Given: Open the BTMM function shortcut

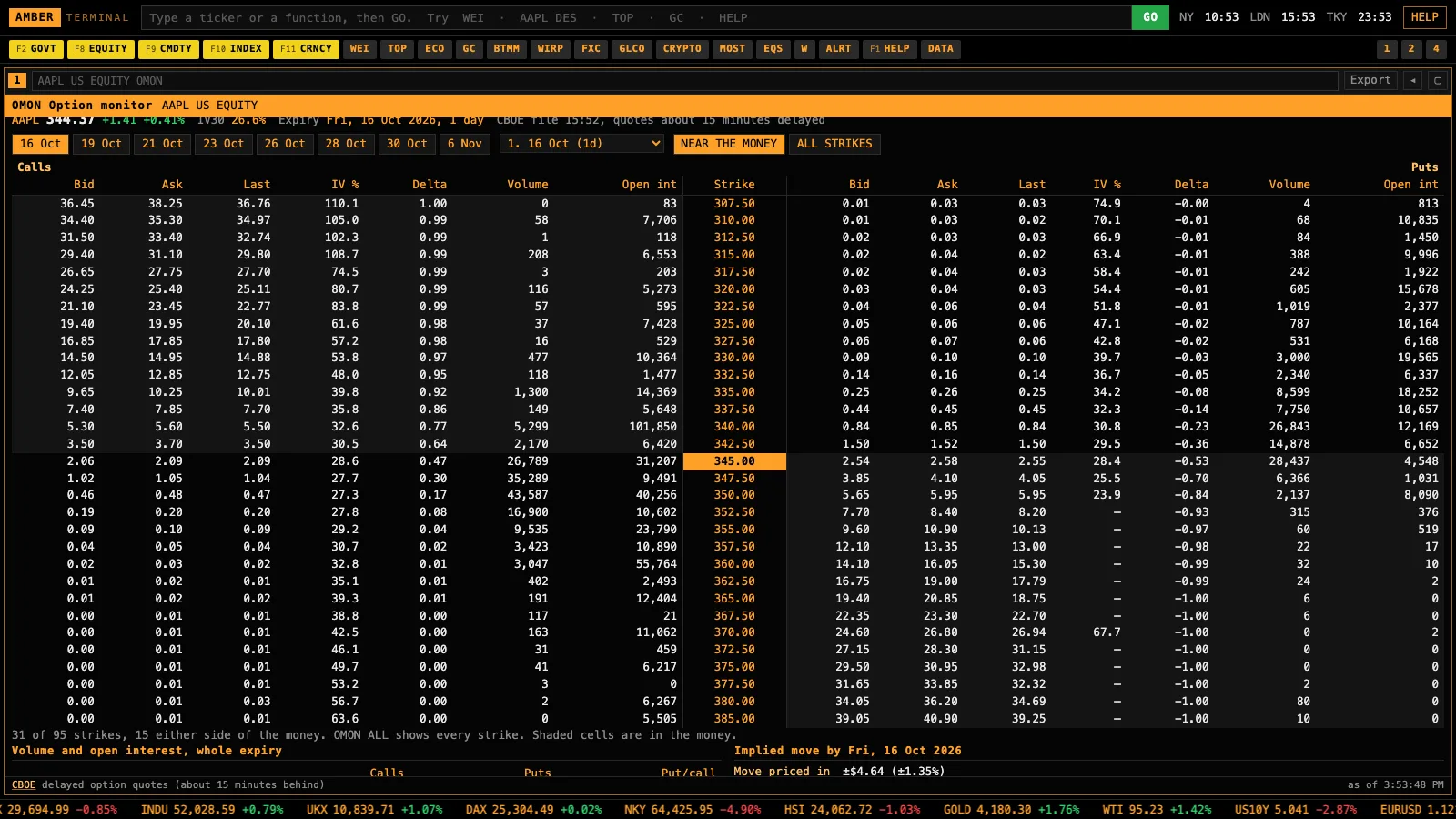Looking at the screenshot, I should click(507, 49).
